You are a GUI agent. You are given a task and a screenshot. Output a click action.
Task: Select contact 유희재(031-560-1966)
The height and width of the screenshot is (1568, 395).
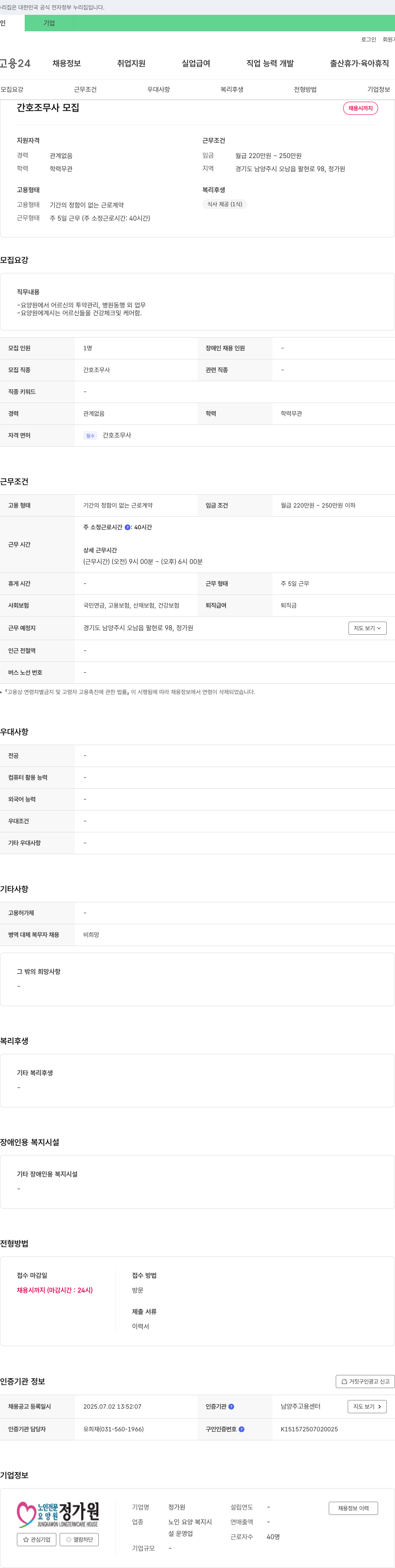click(x=113, y=1429)
